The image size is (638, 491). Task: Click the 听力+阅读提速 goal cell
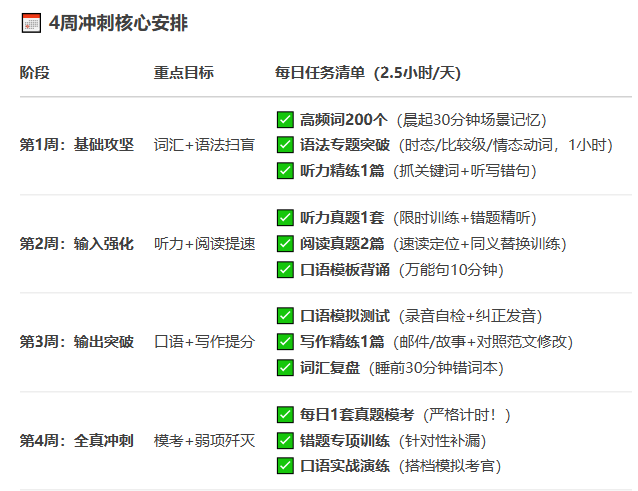[x=205, y=244]
